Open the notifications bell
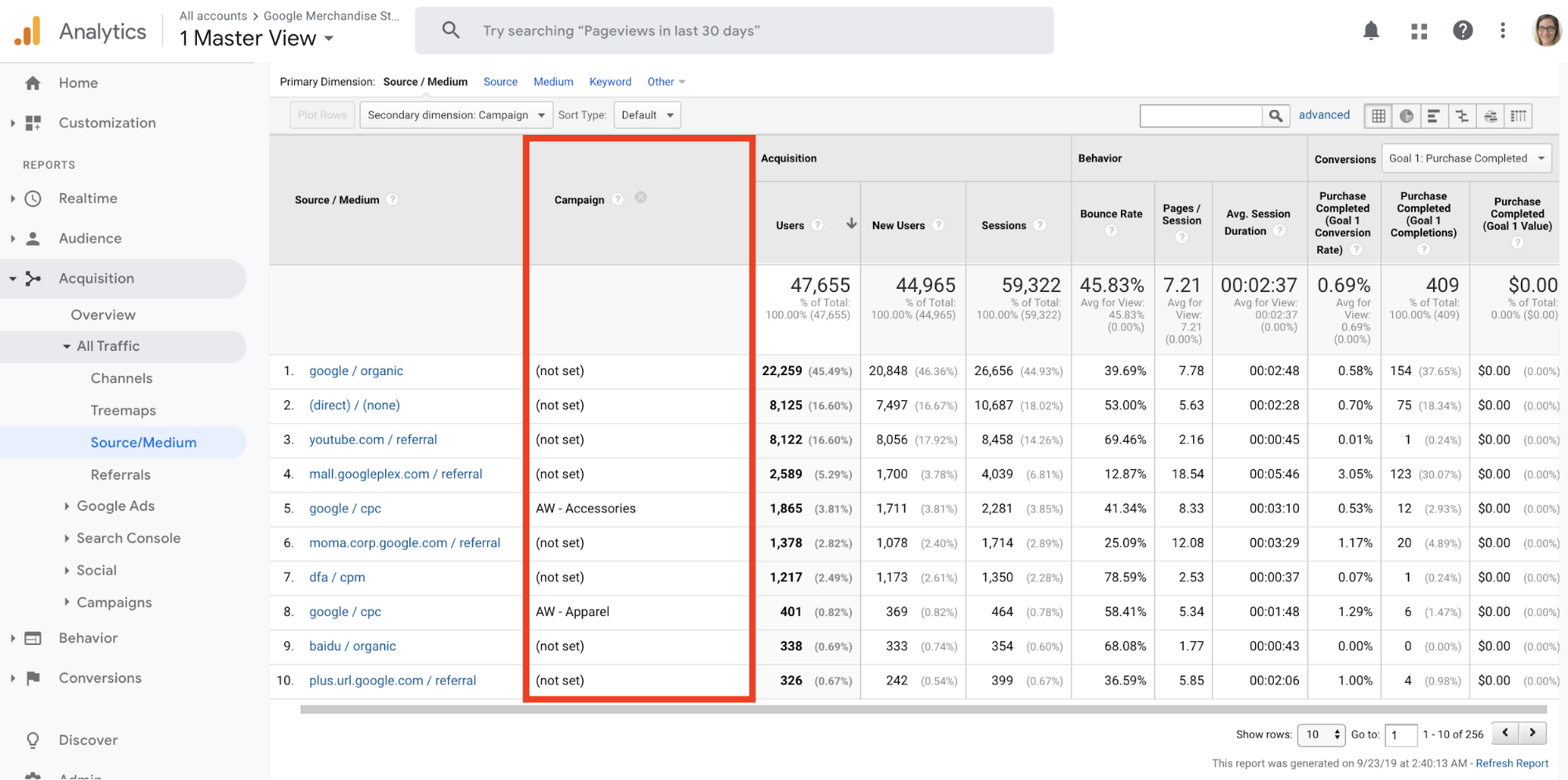This screenshot has height=780, width=1568. [x=1371, y=31]
